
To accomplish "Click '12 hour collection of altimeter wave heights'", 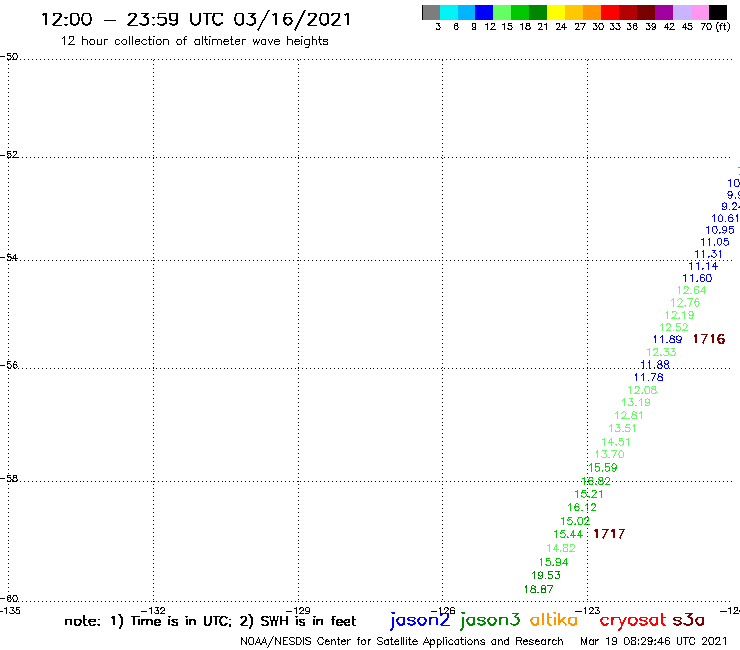I will click(x=194, y=41).
